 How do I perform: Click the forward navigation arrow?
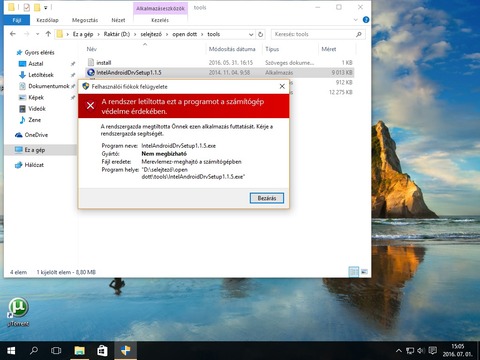[27, 34]
